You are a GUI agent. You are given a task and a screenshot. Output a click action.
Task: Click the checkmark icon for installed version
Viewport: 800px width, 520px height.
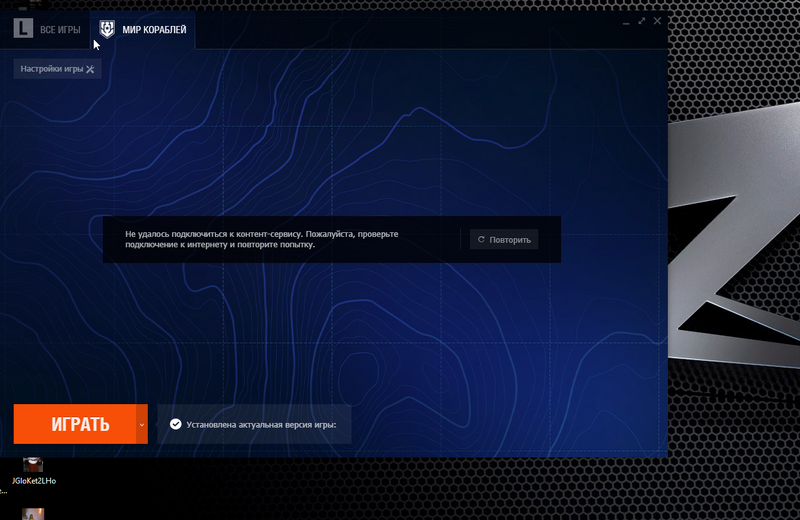(x=176, y=424)
